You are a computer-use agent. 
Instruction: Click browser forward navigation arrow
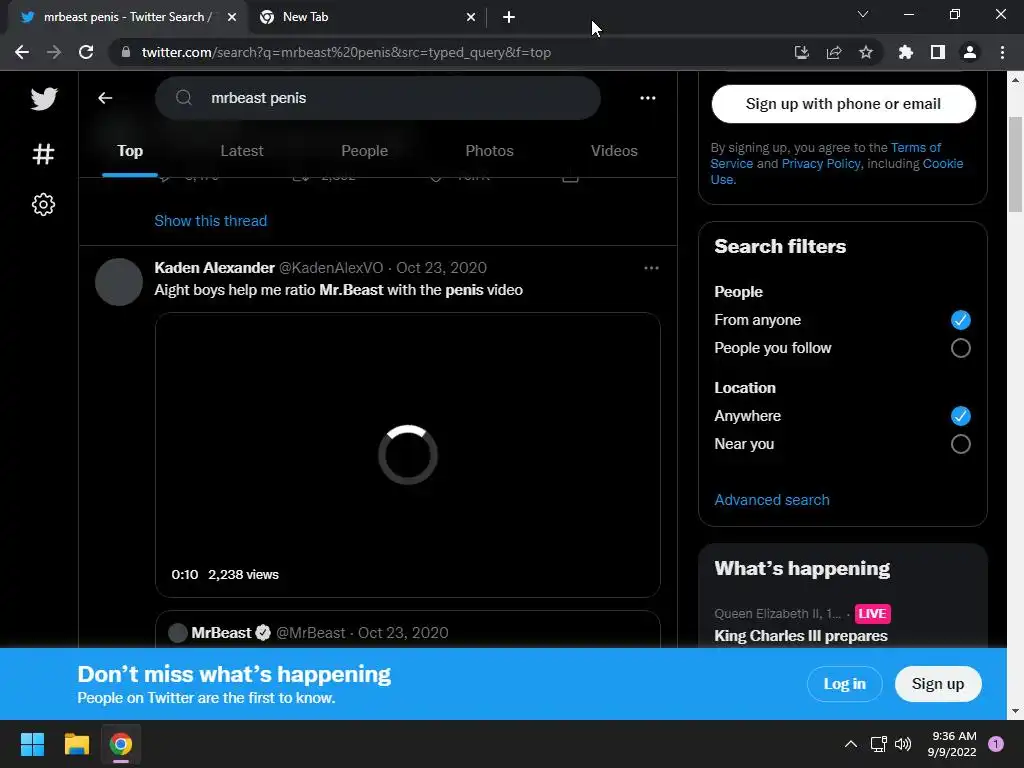click(54, 52)
